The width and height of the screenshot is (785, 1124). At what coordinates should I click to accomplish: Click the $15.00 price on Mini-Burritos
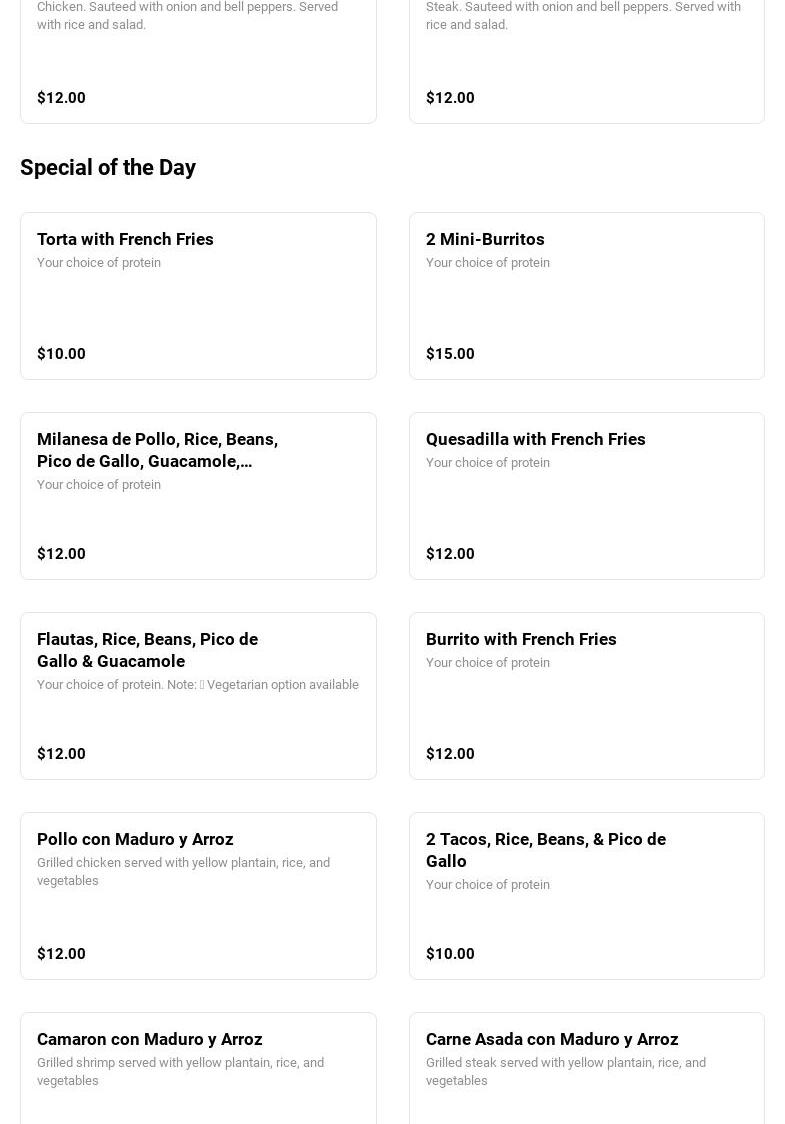[x=450, y=354]
